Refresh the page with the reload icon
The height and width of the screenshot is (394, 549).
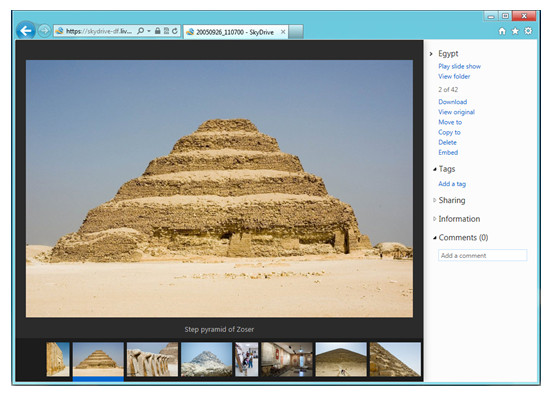click(x=175, y=31)
